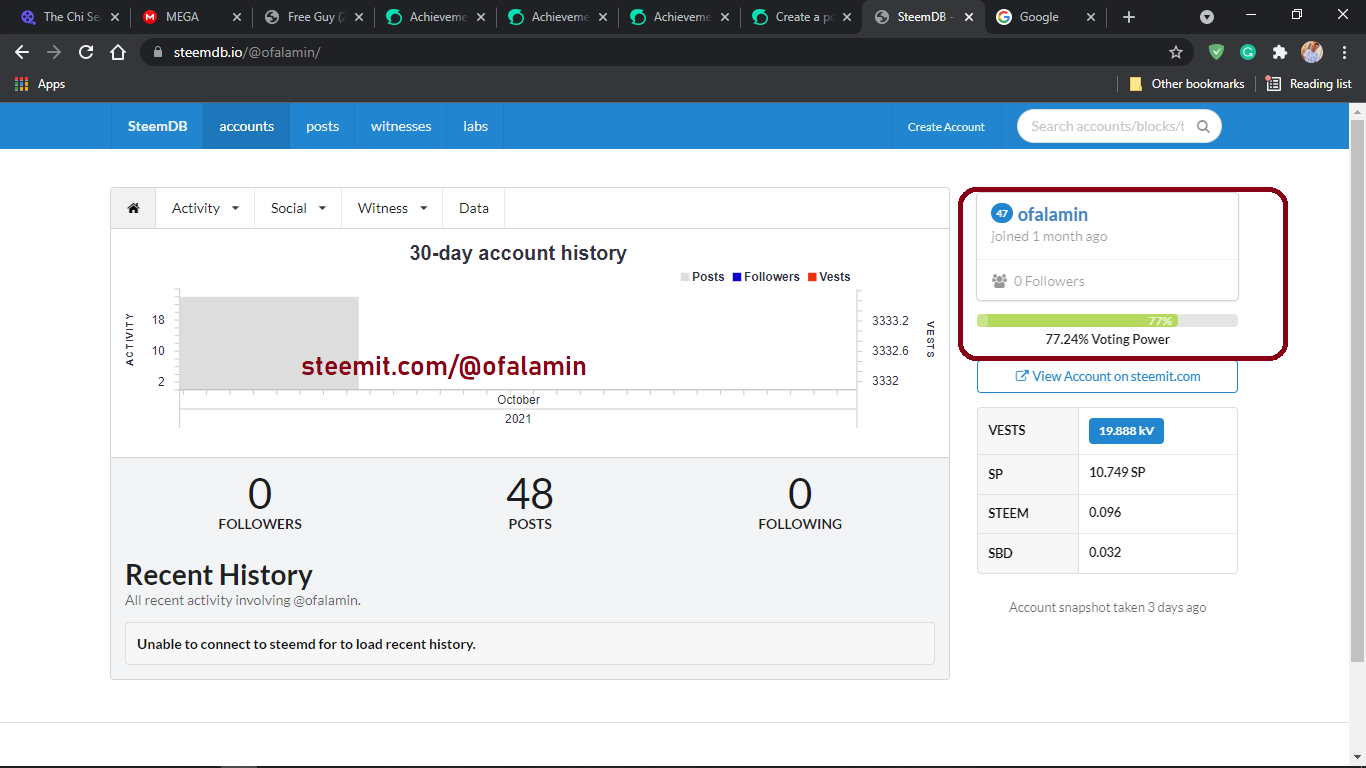Click the 19.888 kV VESTS badge

1126,431
